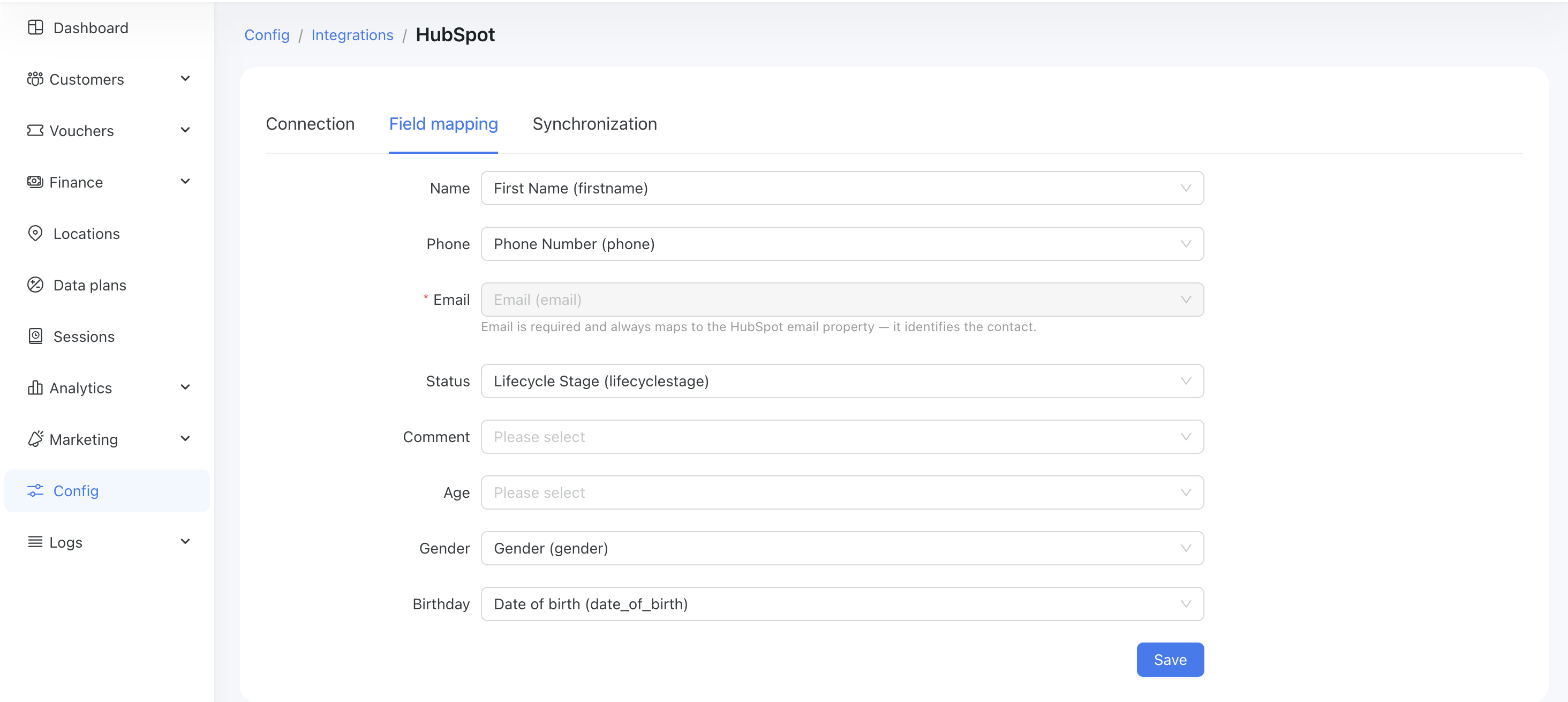Go to Dashboard in sidebar
Viewport: 1568px width, 702px height.
tap(107, 27)
